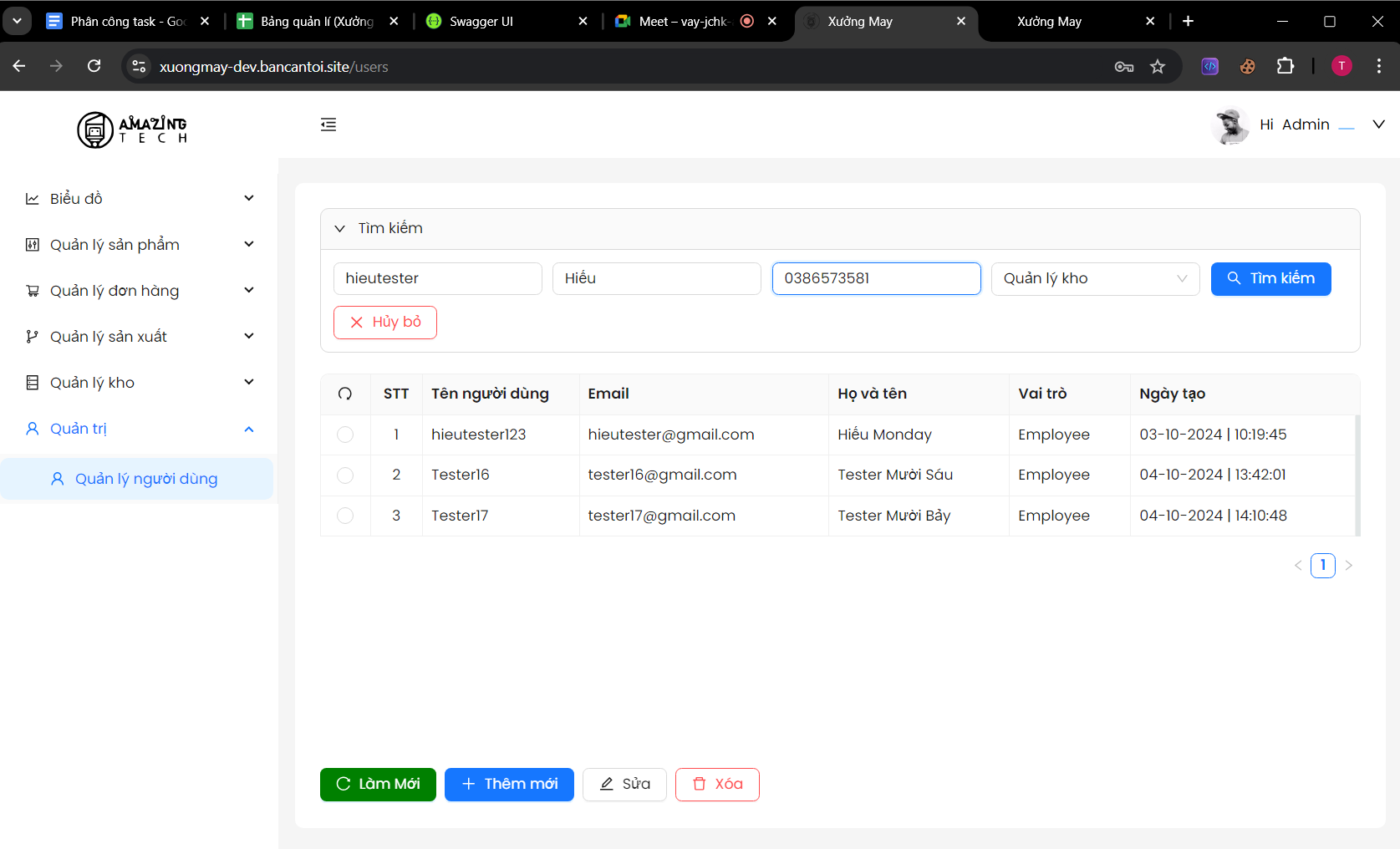Open the Quản lý kho role dropdown
Viewport: 1400px width, 849px height.
click(1095, 278)
